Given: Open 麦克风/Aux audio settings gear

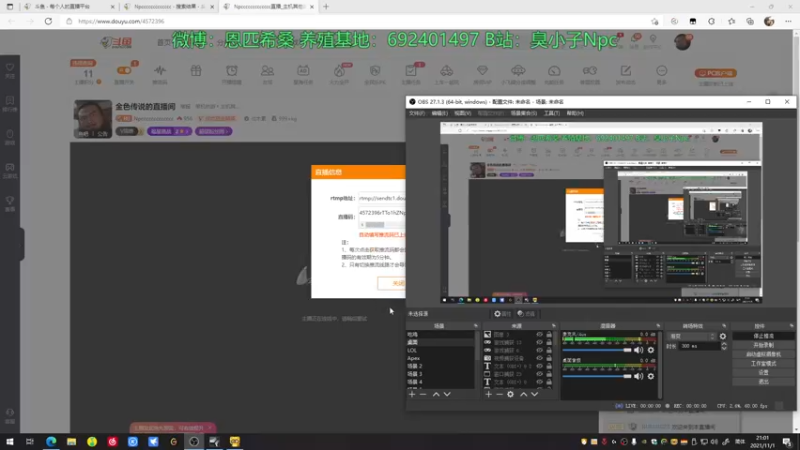Looking at the screenshot, I should click(x=651, y=351).
